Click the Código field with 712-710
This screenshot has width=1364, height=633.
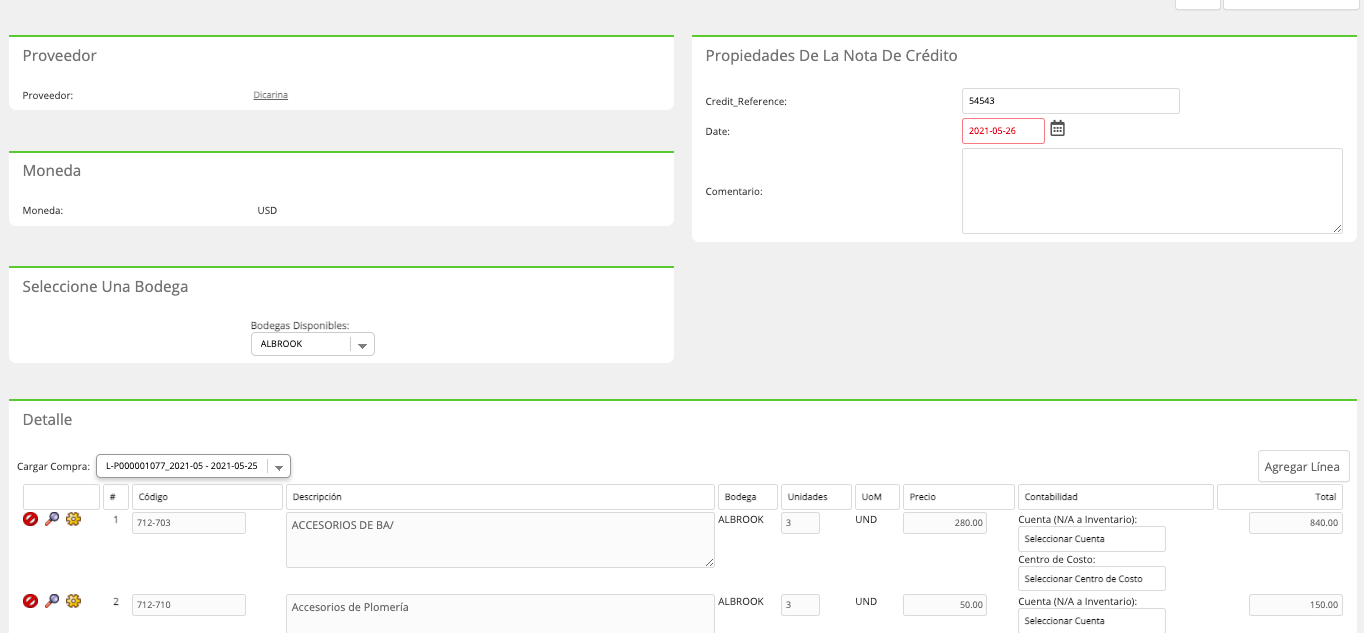189,605
